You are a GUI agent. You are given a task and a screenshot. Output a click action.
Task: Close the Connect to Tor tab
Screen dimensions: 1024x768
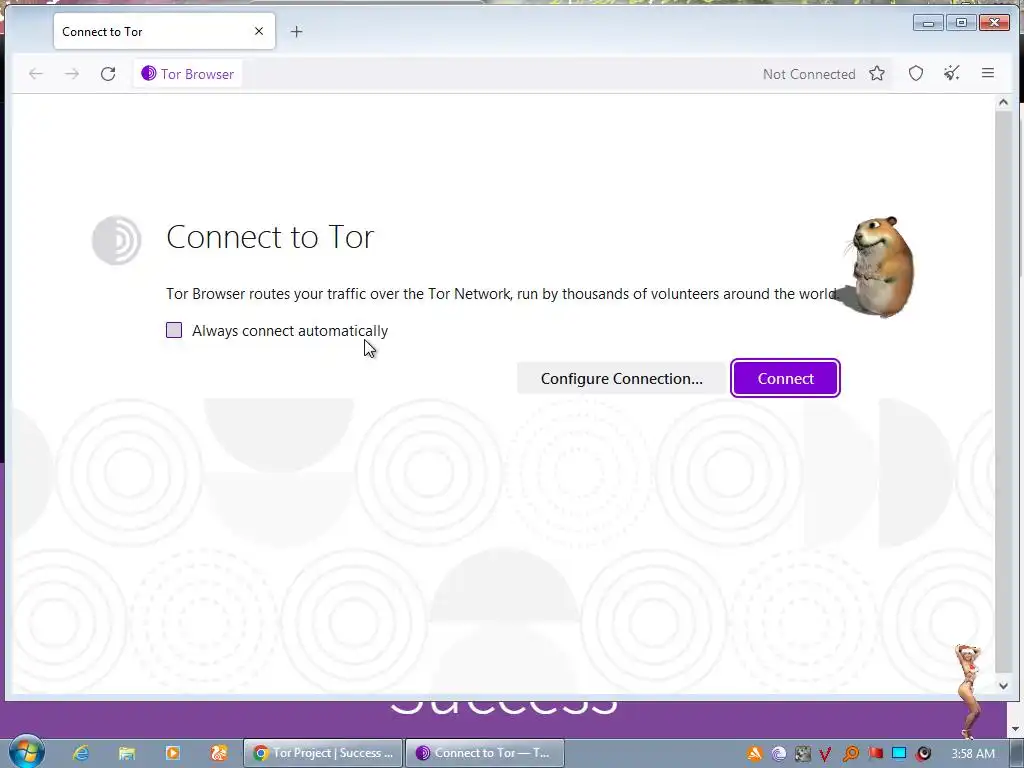(x=259, y=31)
